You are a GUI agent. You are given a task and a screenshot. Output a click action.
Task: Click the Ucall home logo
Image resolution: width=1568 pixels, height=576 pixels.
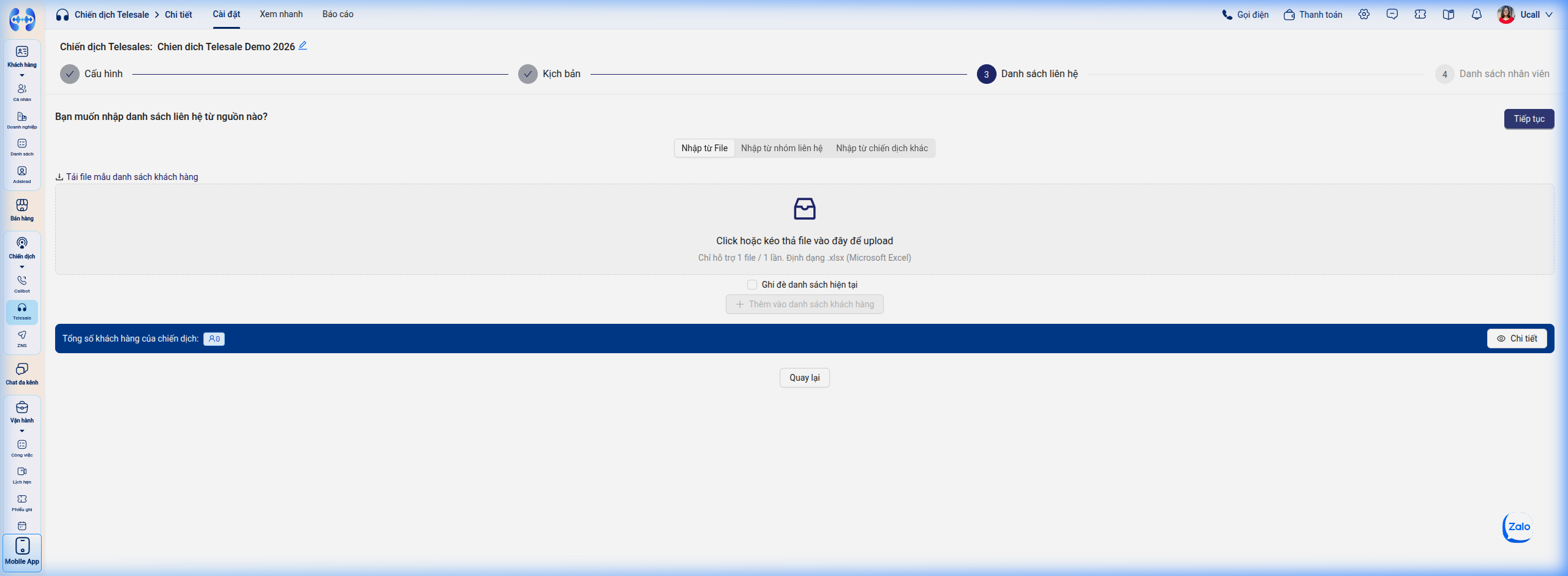click(22, 19)
